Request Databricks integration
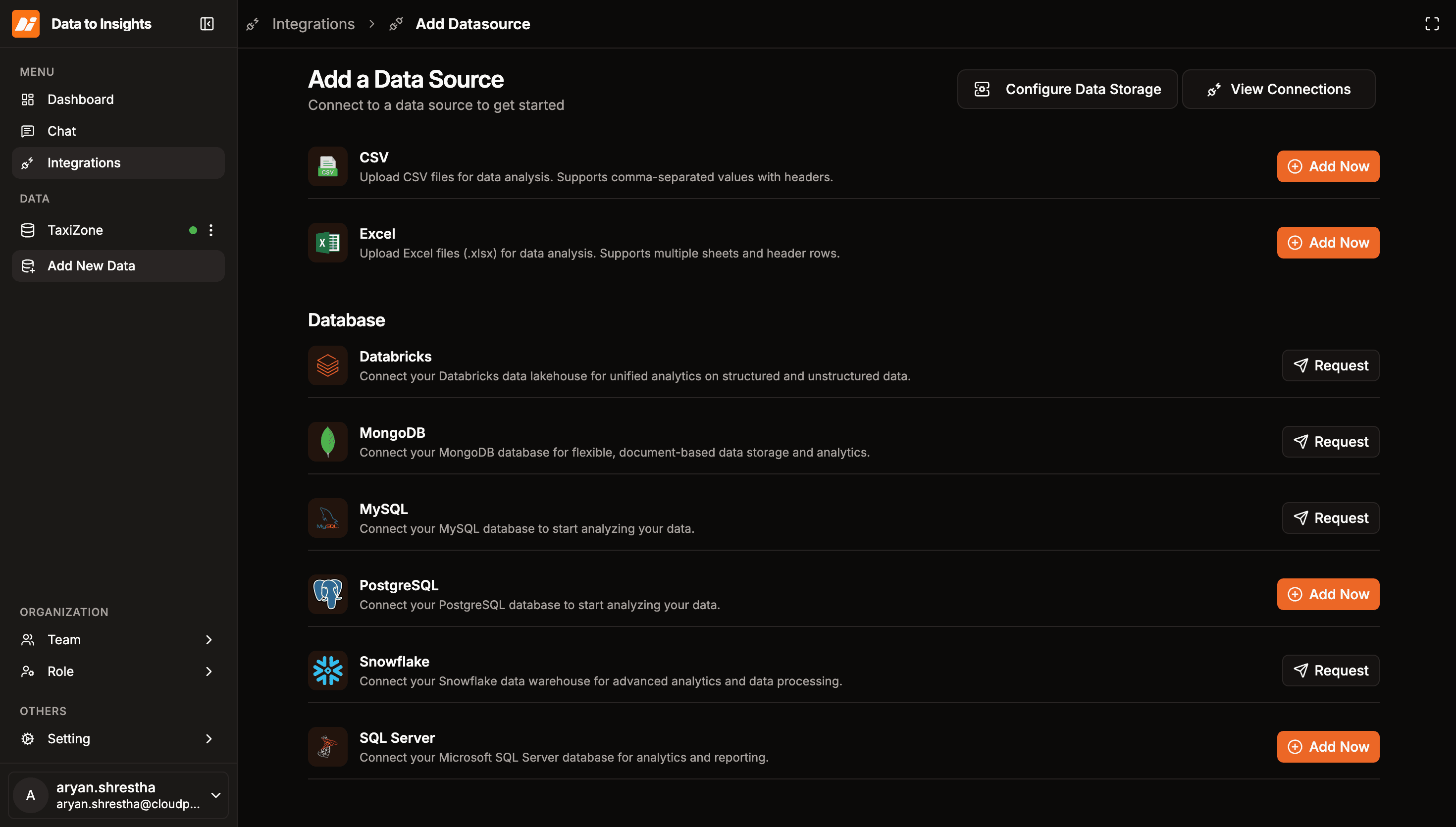 1331,365
